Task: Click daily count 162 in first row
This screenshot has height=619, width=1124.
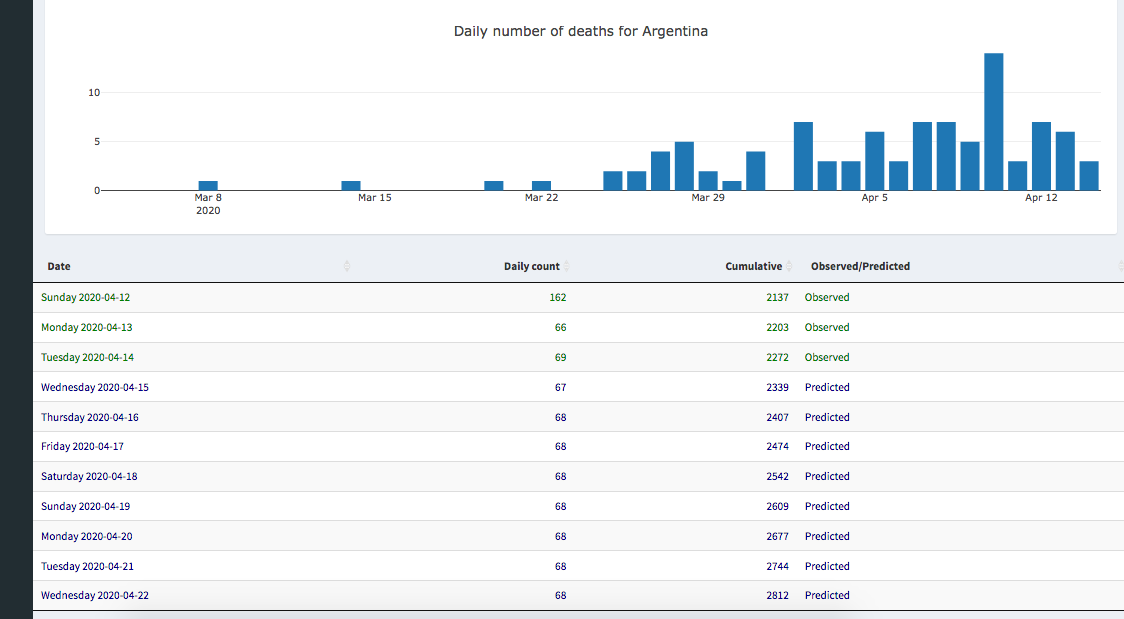Action: [557, 297]
